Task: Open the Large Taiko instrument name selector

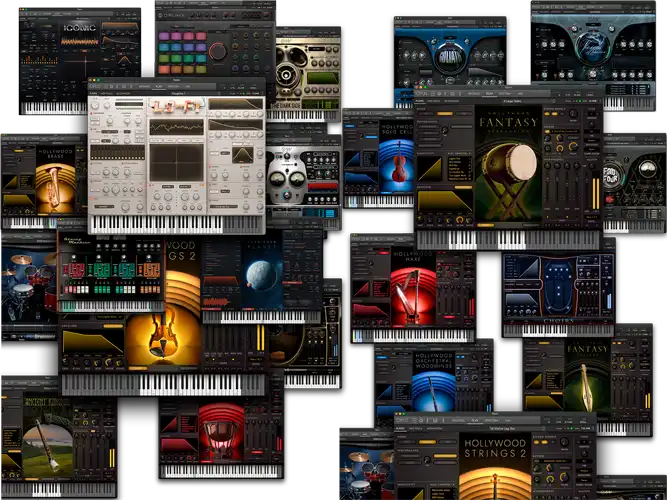Action: tap(513, 101)
